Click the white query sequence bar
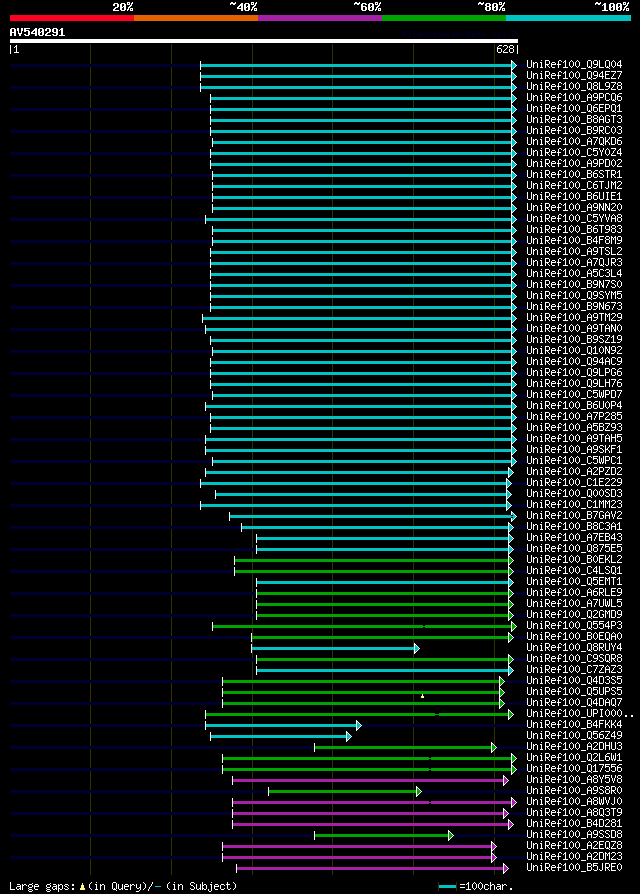 [x=264, y=41]
